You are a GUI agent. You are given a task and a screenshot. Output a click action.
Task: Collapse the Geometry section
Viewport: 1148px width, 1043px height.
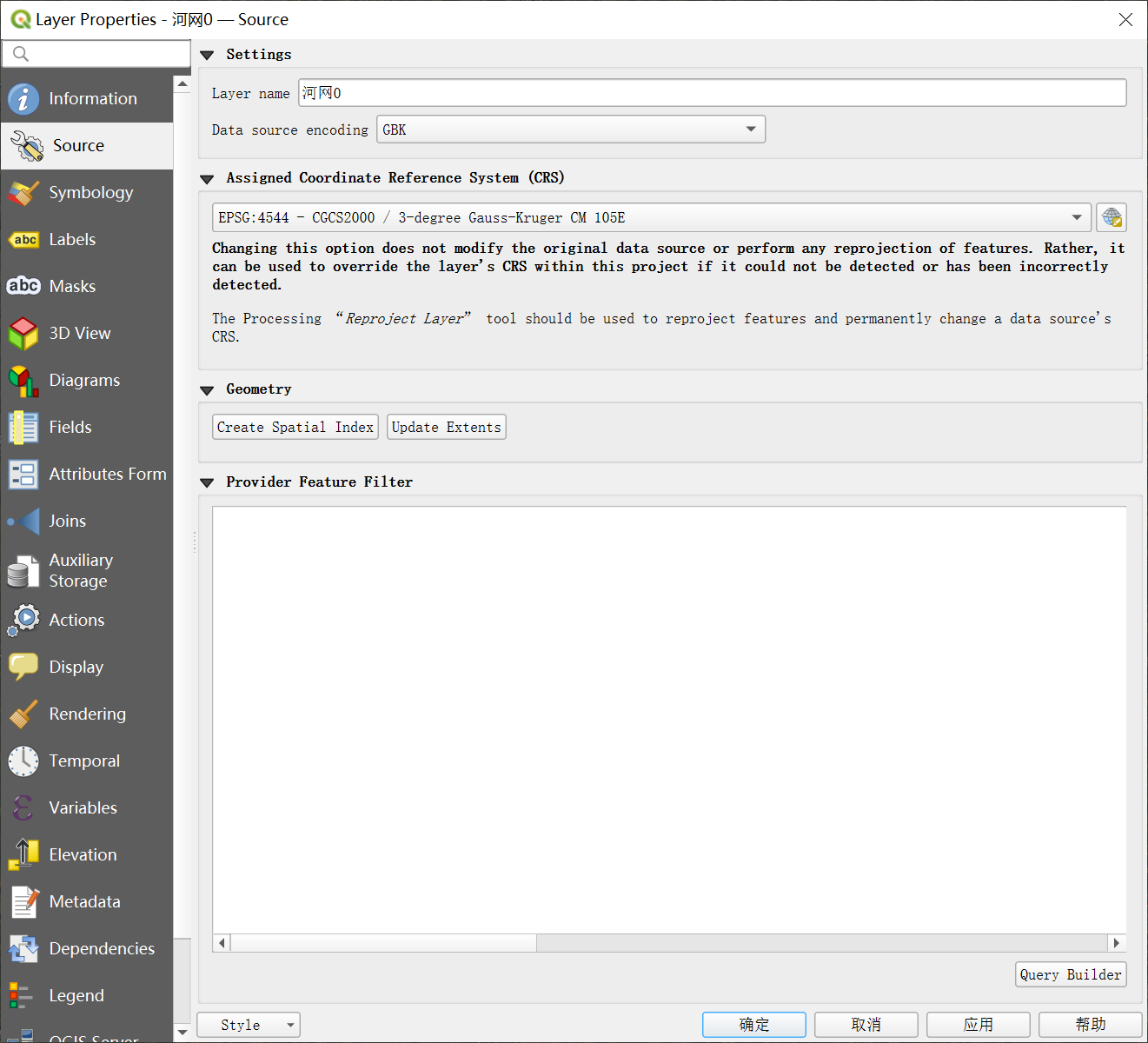click(x=207, y=390)
